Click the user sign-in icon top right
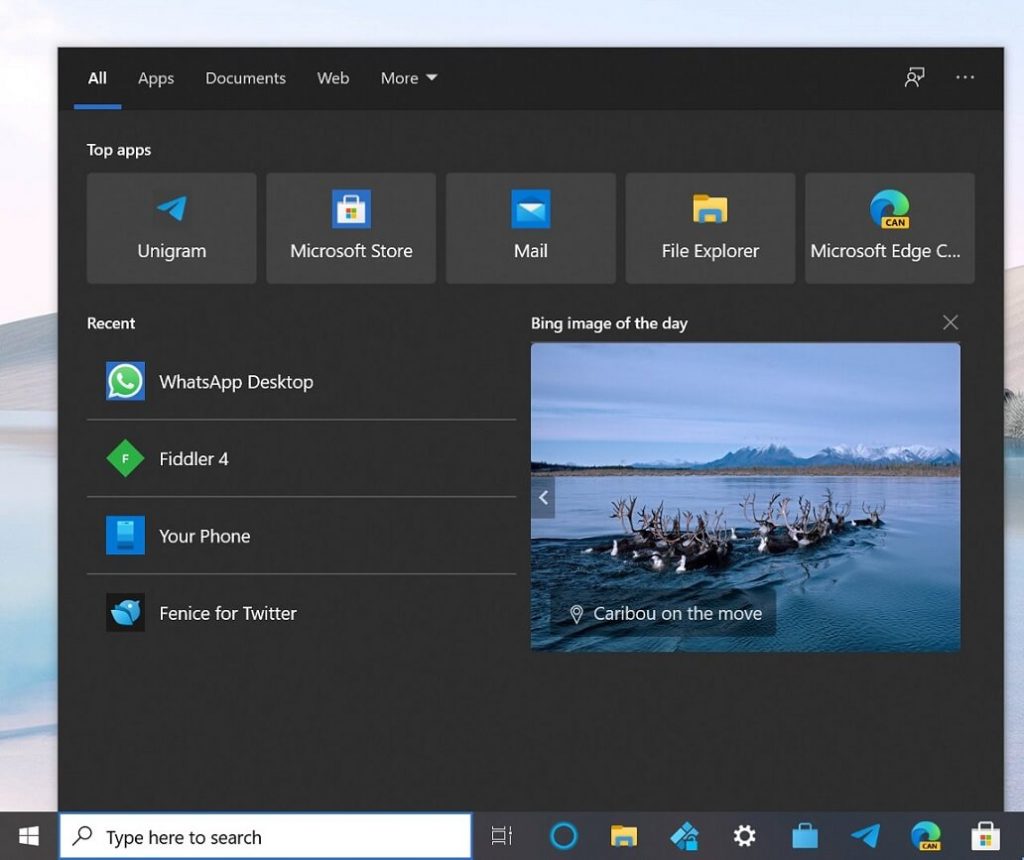 (914, 77)
